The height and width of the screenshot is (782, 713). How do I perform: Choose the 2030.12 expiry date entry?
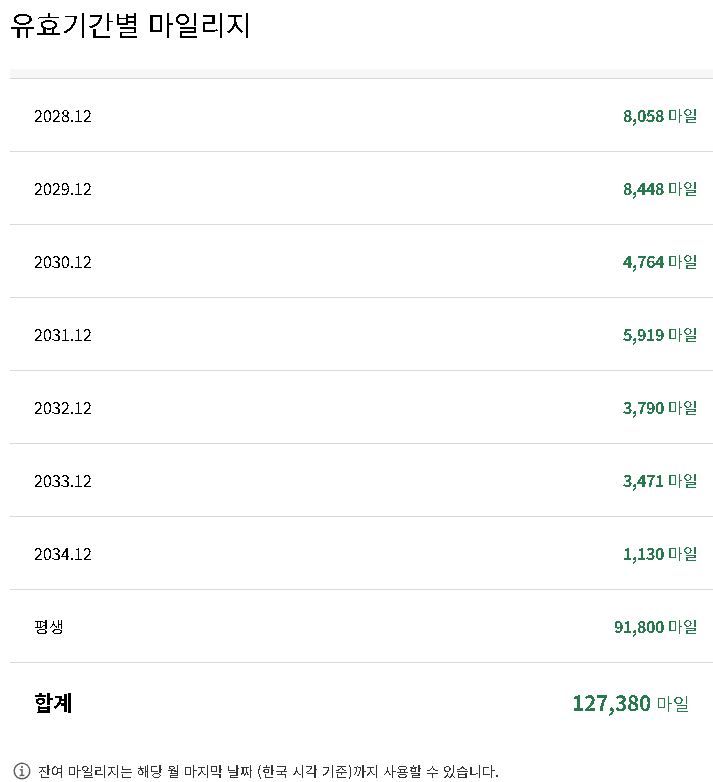(x=62, y=262)
